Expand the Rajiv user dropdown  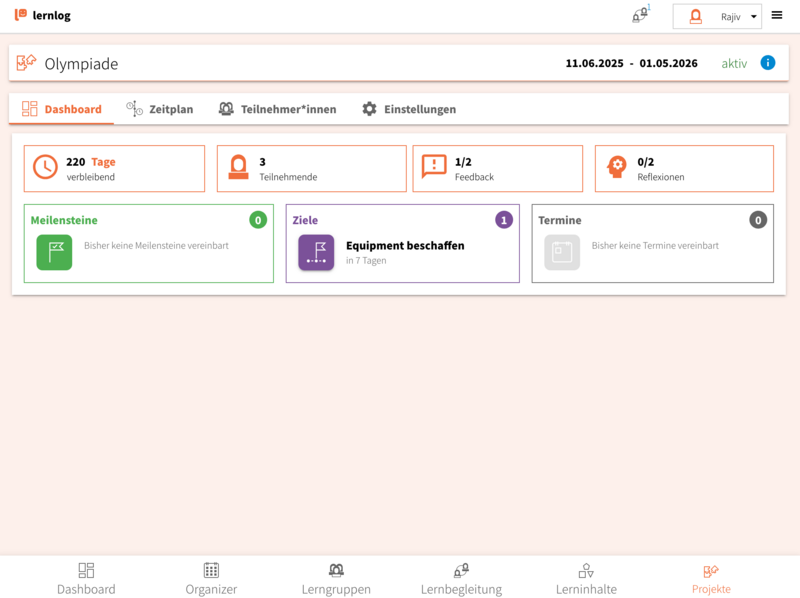coord(717,17)
